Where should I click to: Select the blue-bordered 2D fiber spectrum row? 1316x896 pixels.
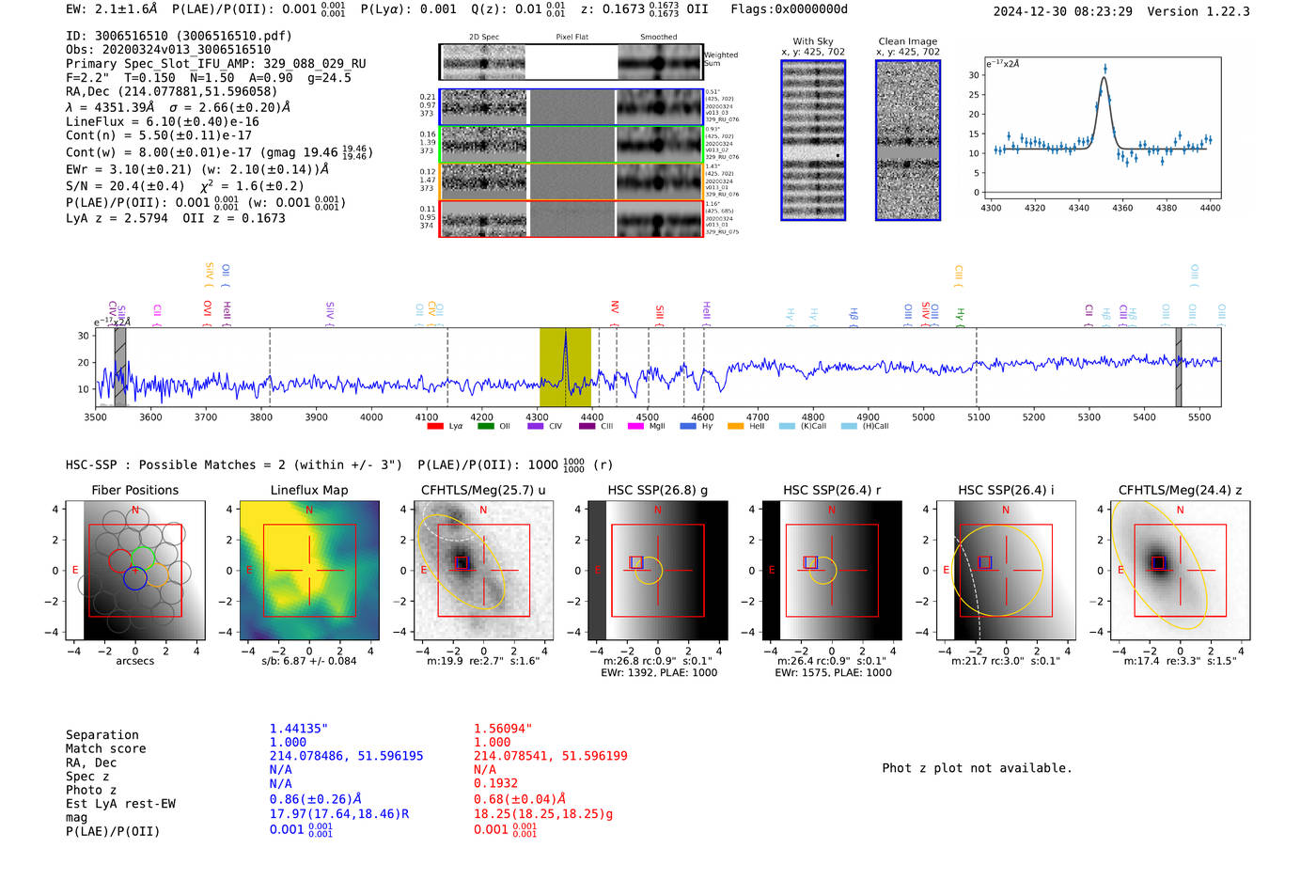[572, 107]
